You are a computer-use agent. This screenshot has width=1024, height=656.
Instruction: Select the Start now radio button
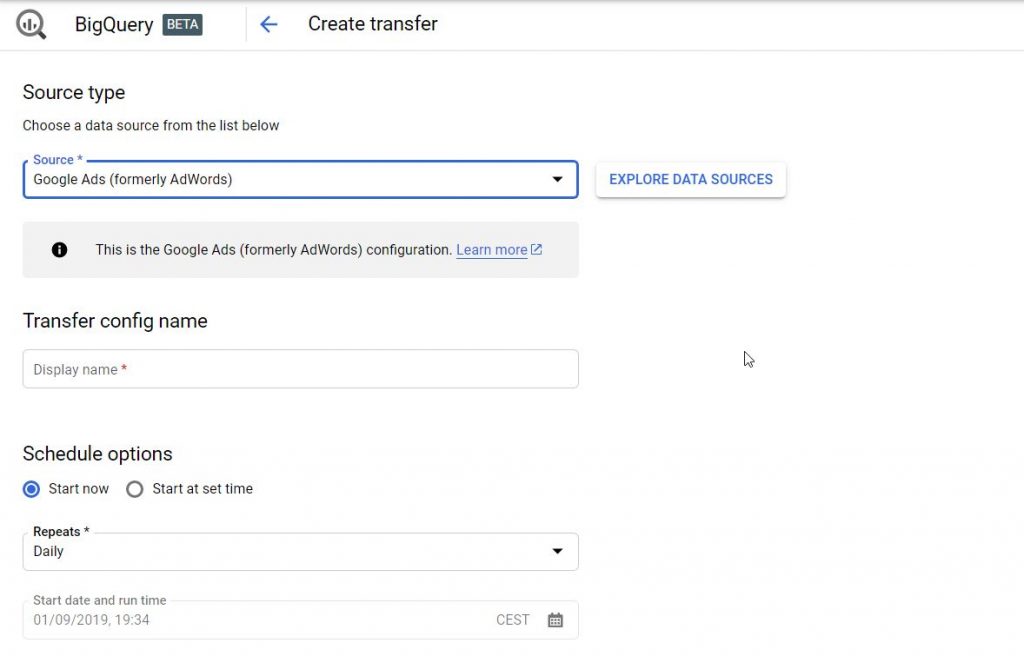coord(32,489)
